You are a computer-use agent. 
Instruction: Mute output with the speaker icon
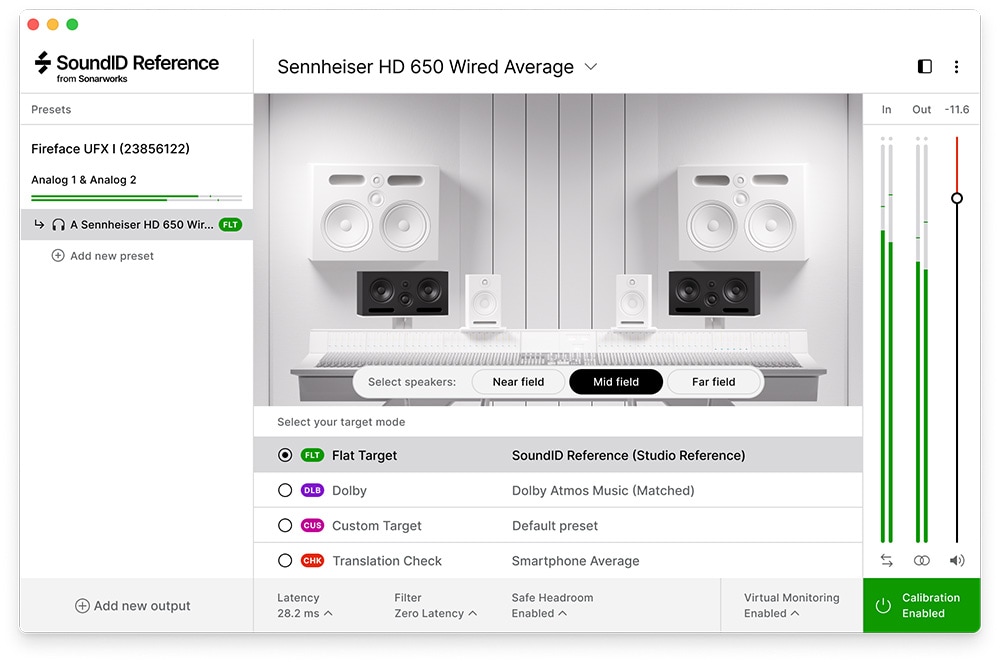[x=957, y=561]
